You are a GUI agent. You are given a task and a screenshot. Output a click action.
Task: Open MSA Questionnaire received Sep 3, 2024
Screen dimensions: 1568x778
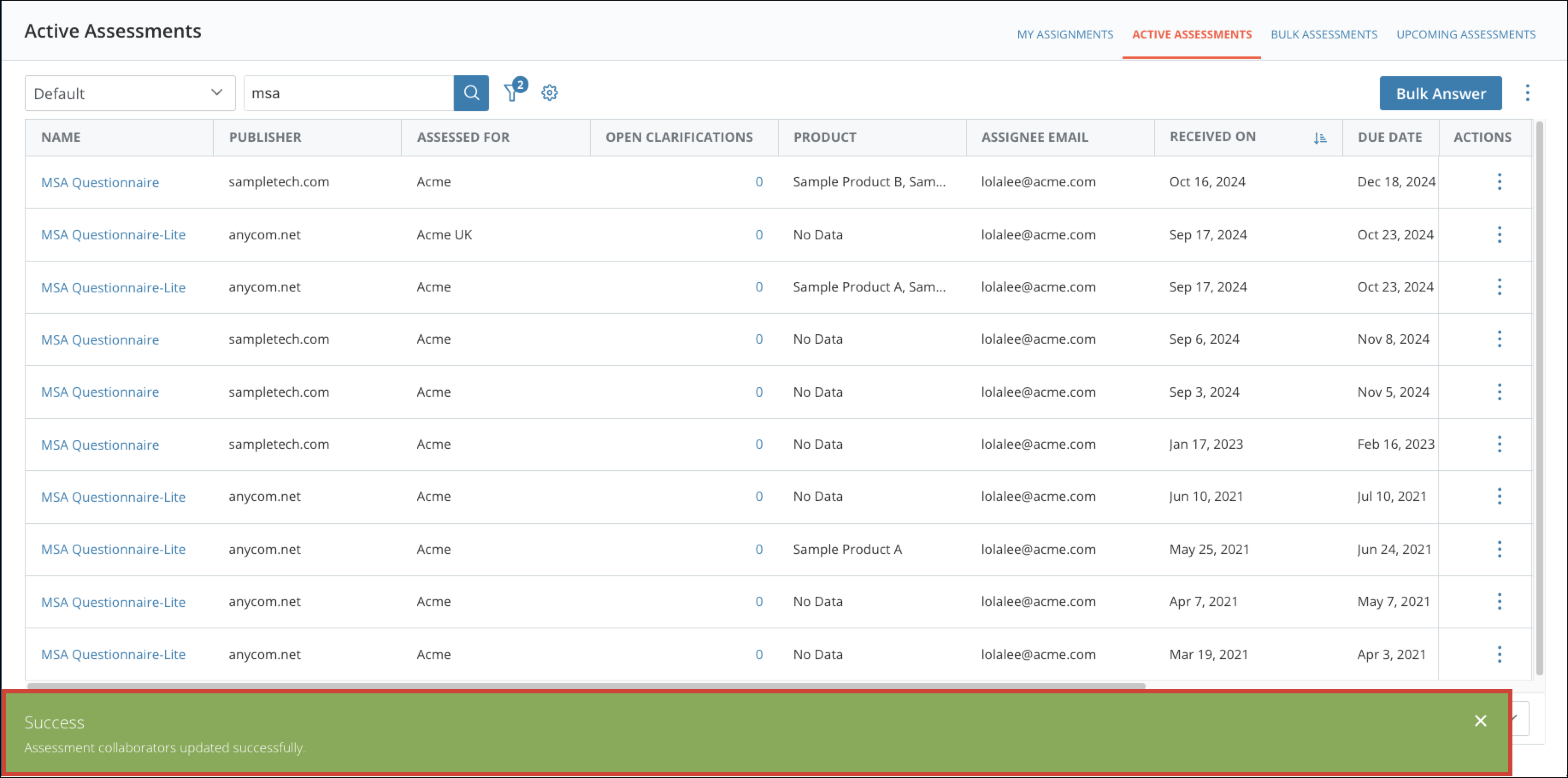100,392
